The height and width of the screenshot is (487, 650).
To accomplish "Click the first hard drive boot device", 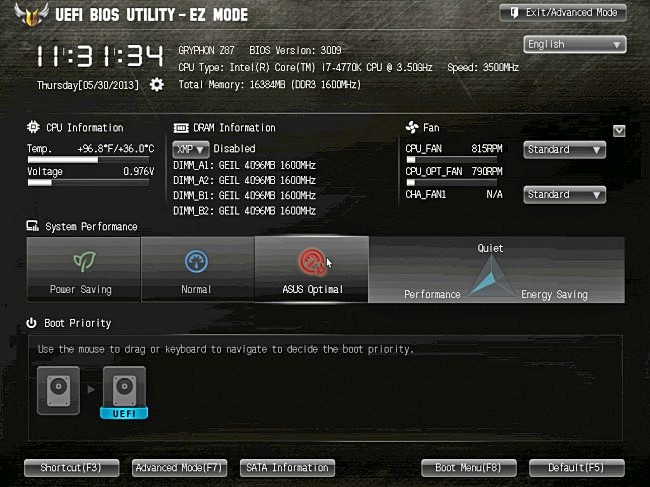I will tap(58, 390).
